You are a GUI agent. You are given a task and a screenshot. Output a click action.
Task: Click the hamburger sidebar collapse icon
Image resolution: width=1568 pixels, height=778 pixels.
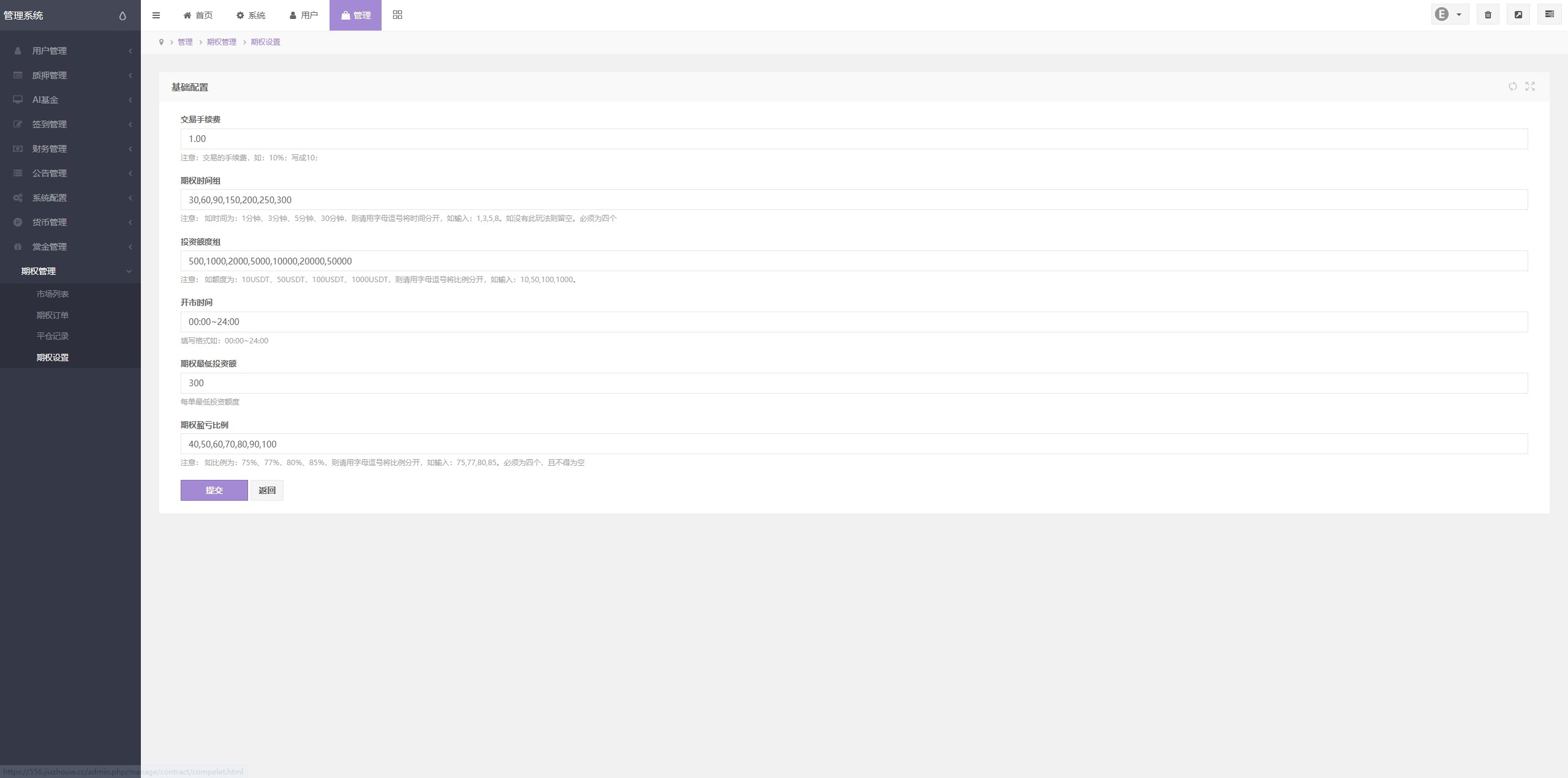(x=156, y=15)
